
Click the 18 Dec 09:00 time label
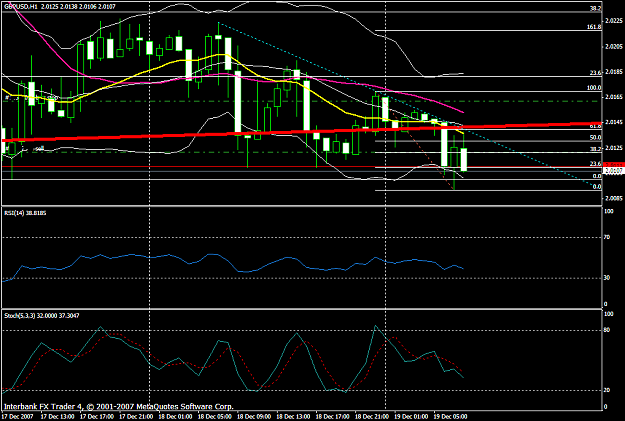[x=254, y=417]
